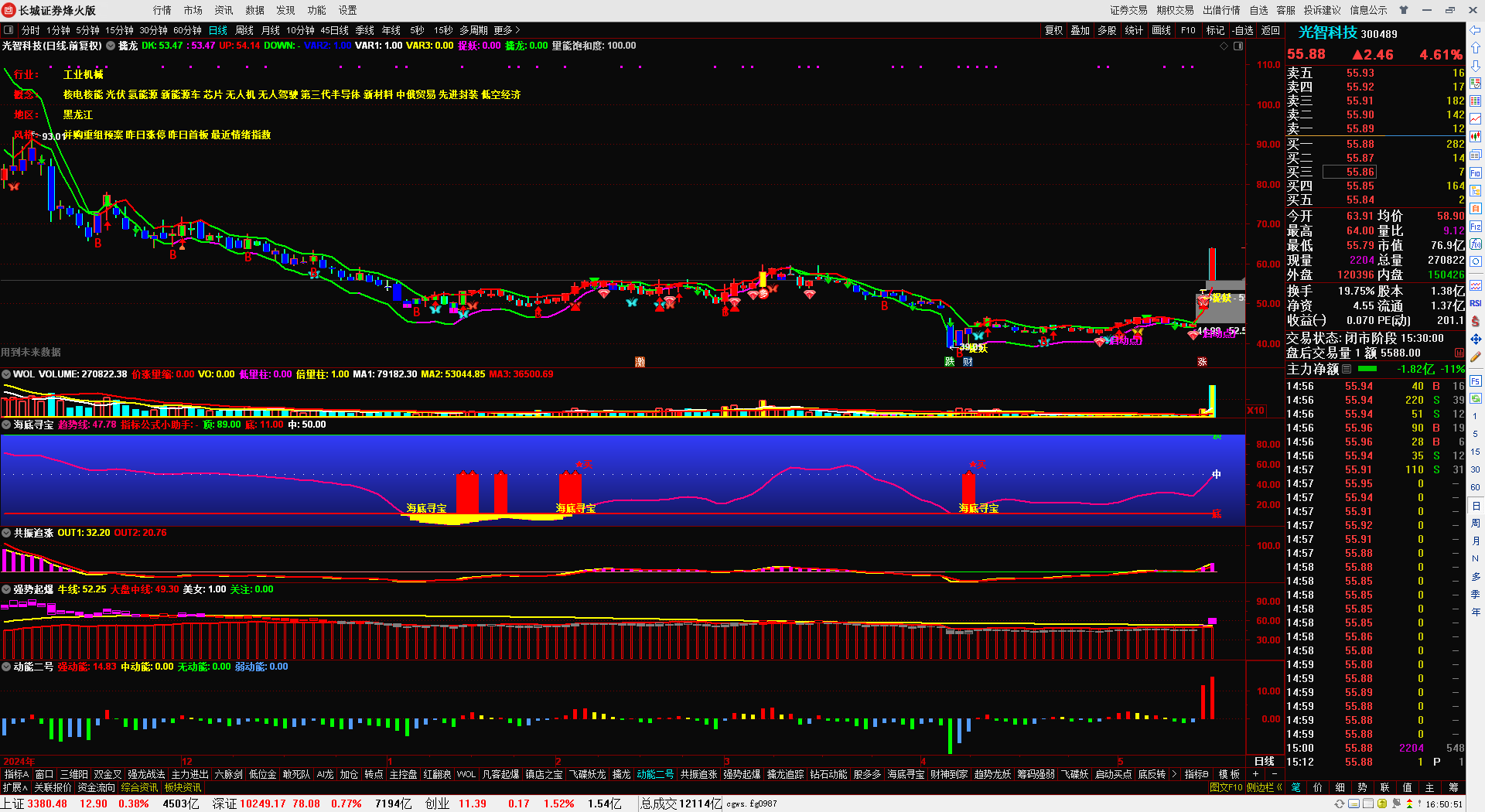The width and height of the screenshot is (1485, 812).
Task: Click the refresh sync icon in status bar
Action: coord(1340,804)
